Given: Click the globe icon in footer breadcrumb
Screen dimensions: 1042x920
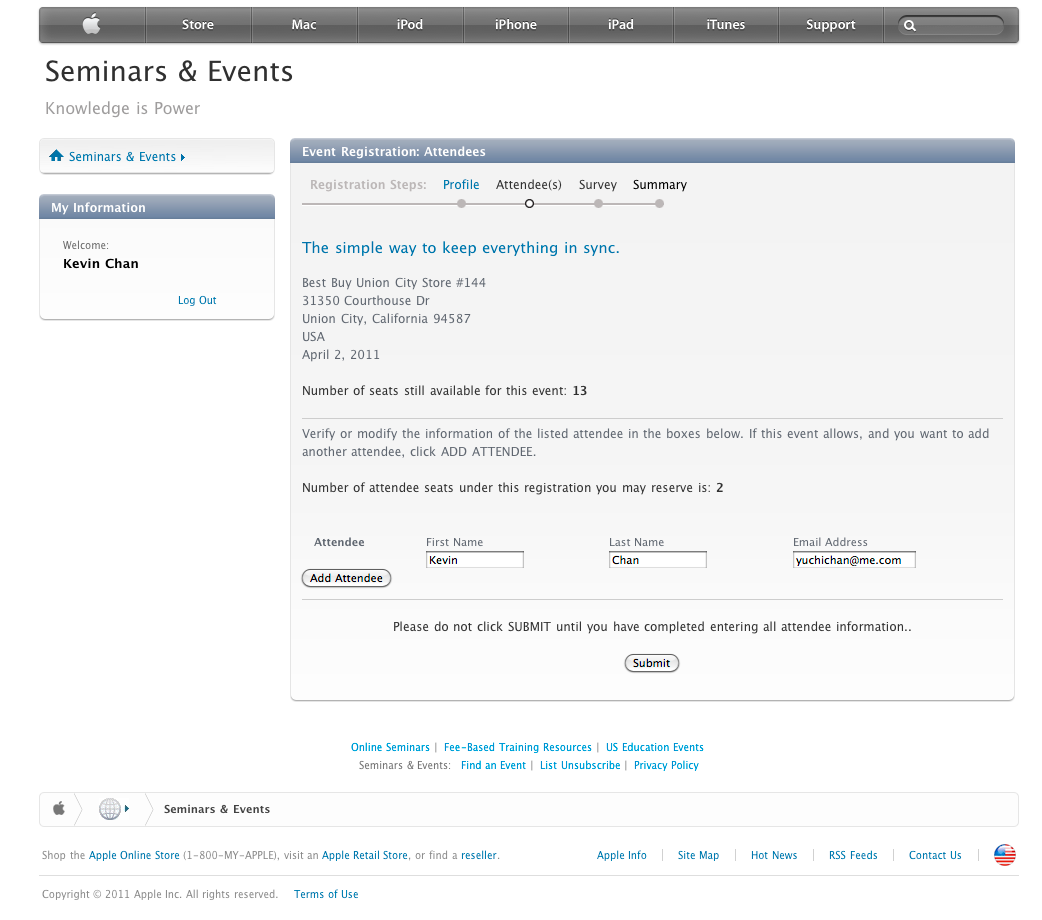Looking at the screenshot, I should (110, 809).
